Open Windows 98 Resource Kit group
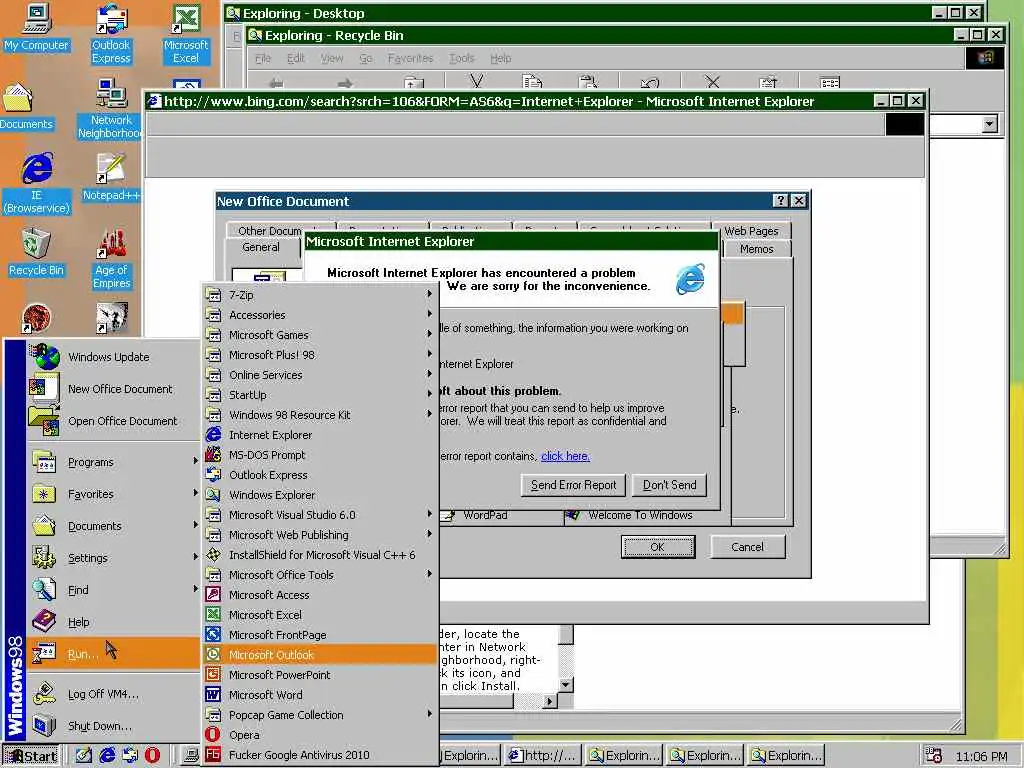This screenshot has width=1024, height=768. [319, 415]
